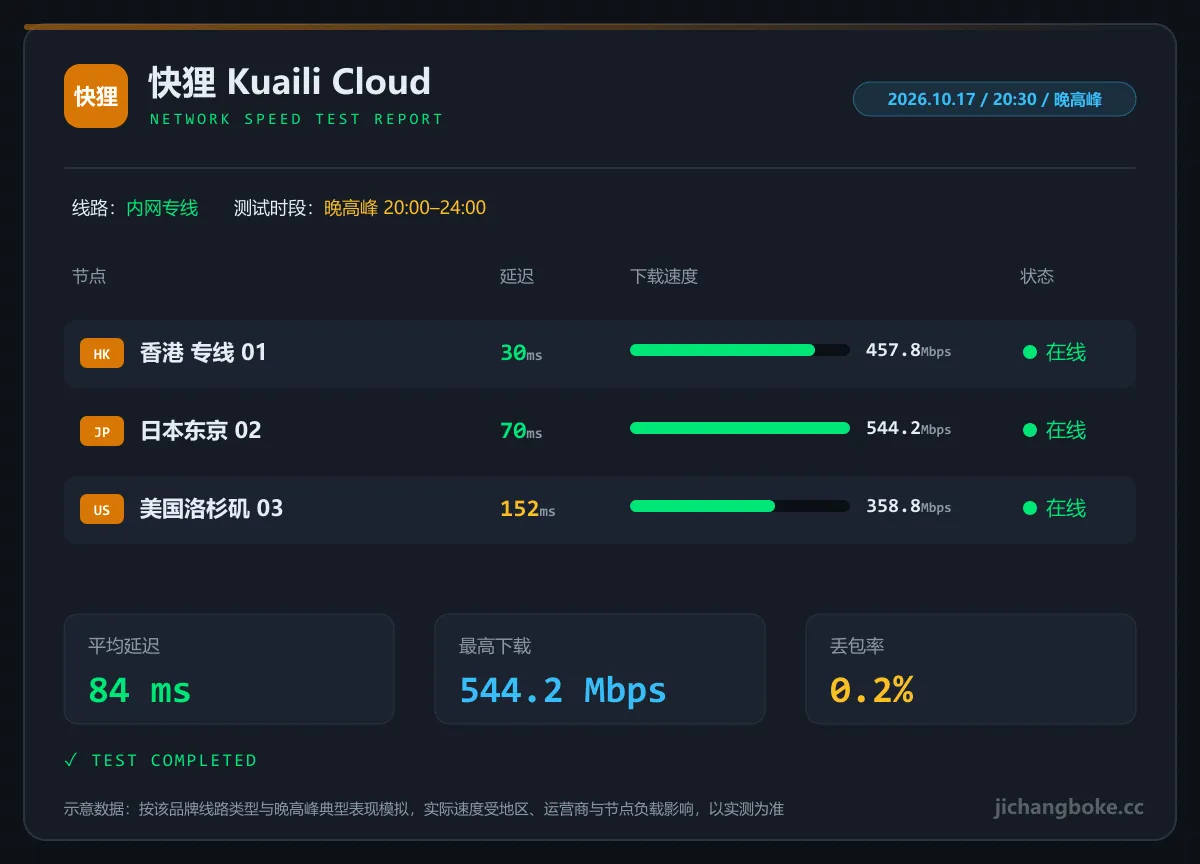
Task: Open the 最高下载 544.2 Mbps card
Action: coord(600,669)
